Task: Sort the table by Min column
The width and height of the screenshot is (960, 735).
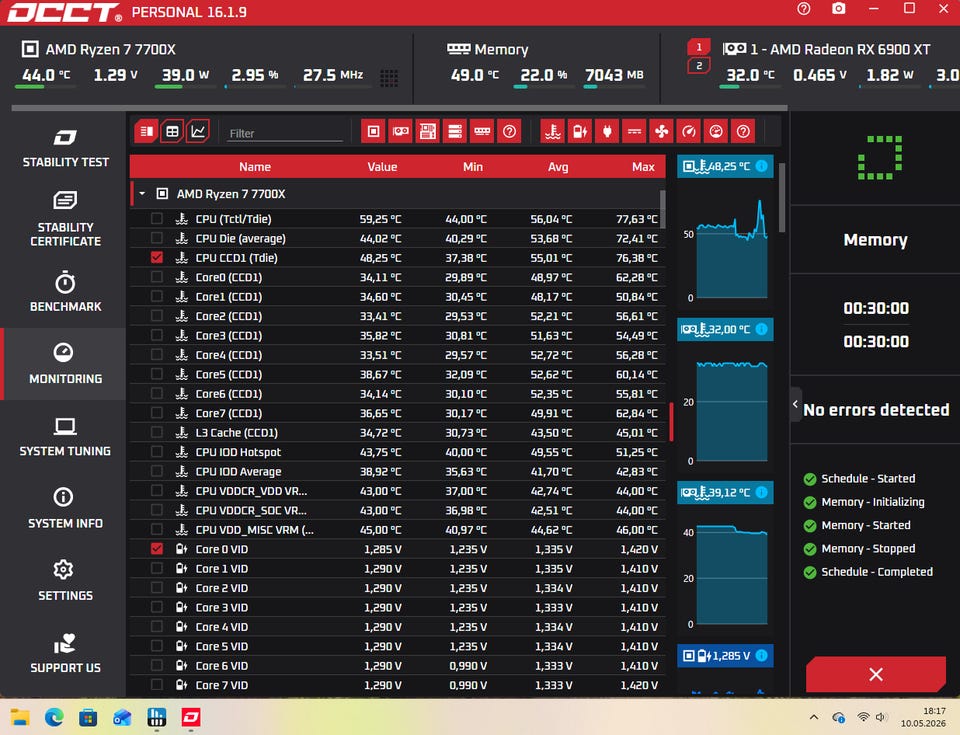Action: click(x=473, y=167)
